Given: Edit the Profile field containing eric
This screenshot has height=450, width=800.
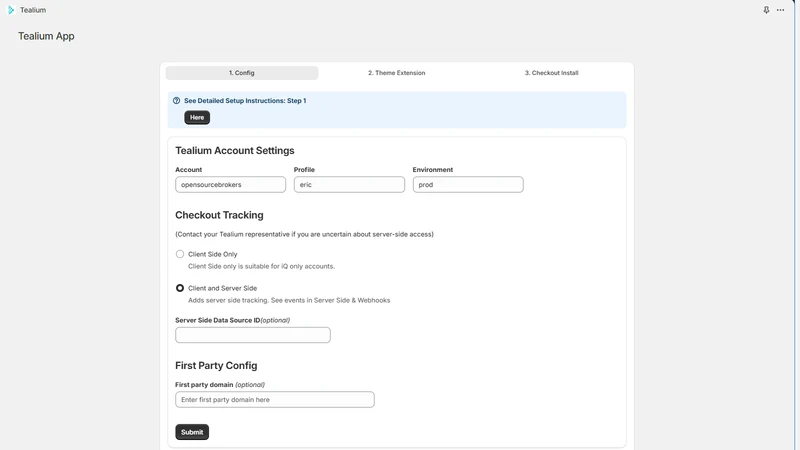Looking at the screenshot, I should pos(349,185).
